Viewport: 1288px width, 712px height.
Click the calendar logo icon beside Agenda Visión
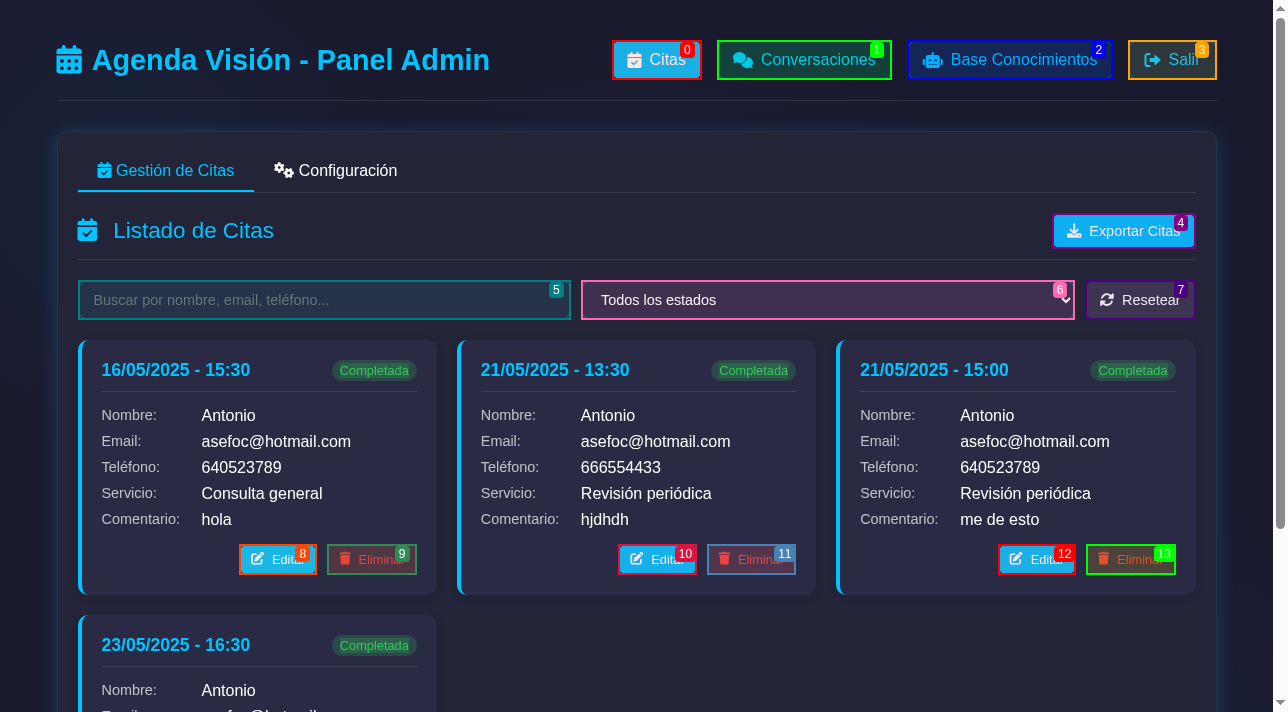click(69, 60)
